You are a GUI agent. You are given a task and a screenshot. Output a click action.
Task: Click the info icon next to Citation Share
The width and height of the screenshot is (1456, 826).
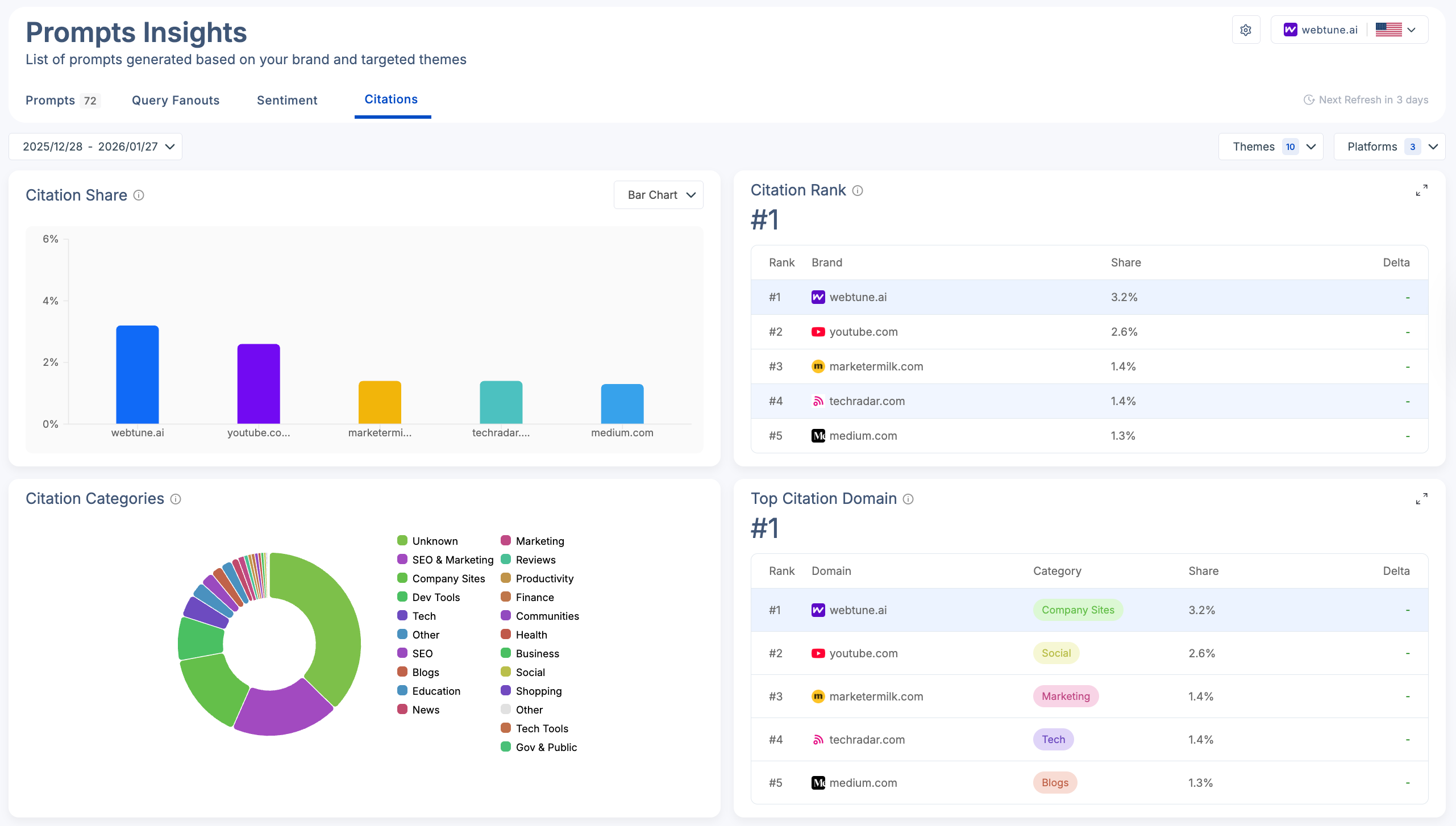pyautogui.click(x=139, y=195)
